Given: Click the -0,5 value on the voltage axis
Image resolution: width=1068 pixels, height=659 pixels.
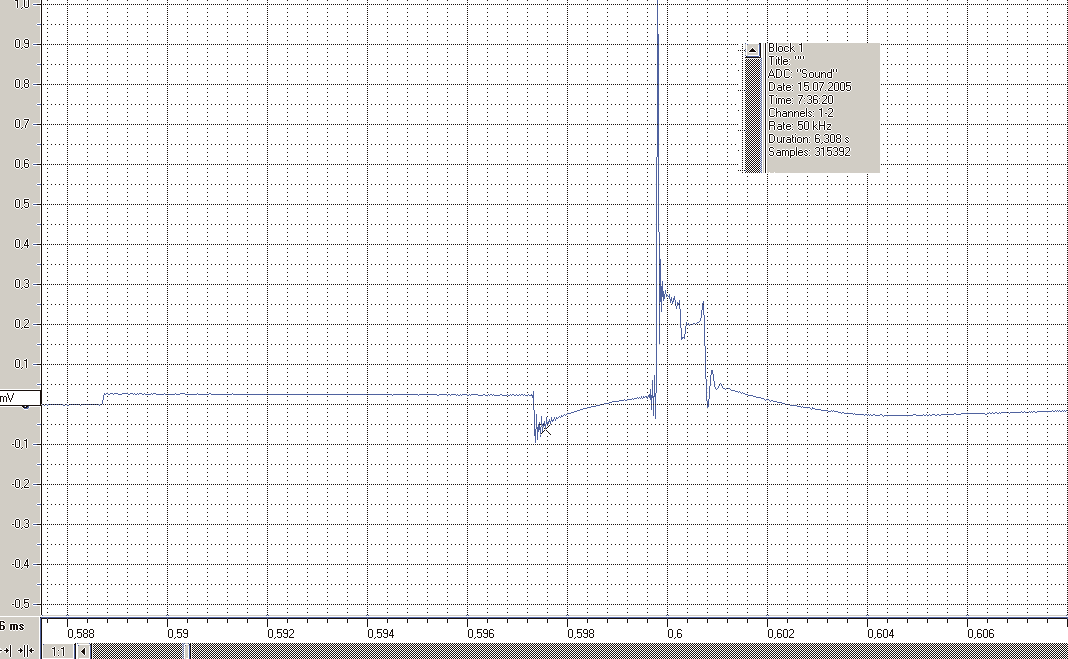Looking at the screenshot, I should click(x=20, y=604).
